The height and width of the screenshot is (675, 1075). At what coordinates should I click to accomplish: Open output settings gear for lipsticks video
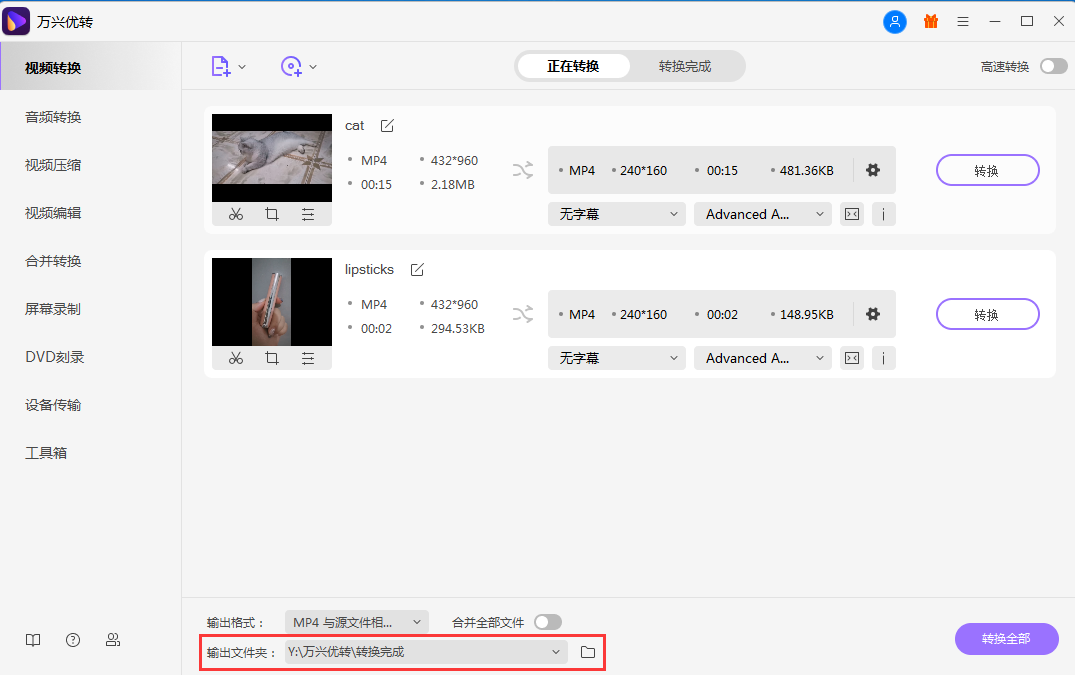pos(872,313)
